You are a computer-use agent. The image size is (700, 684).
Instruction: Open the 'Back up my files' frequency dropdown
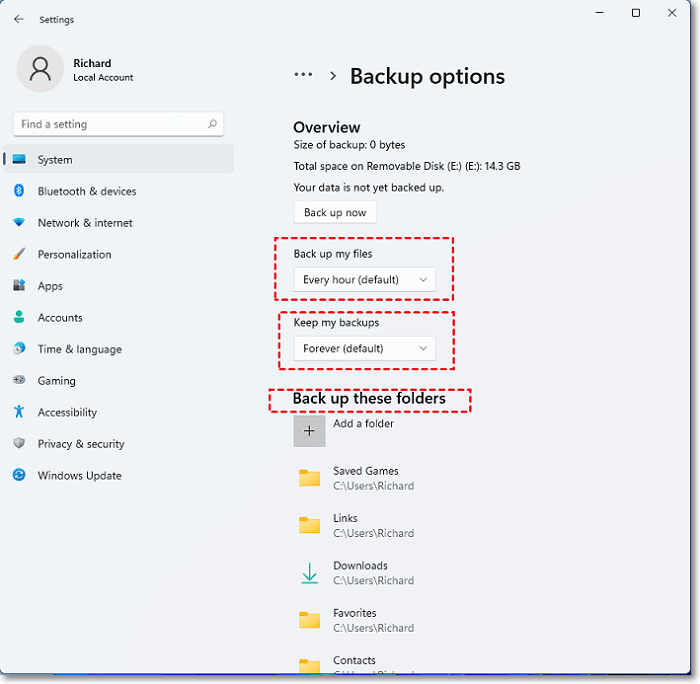click(x=365, y=280)
